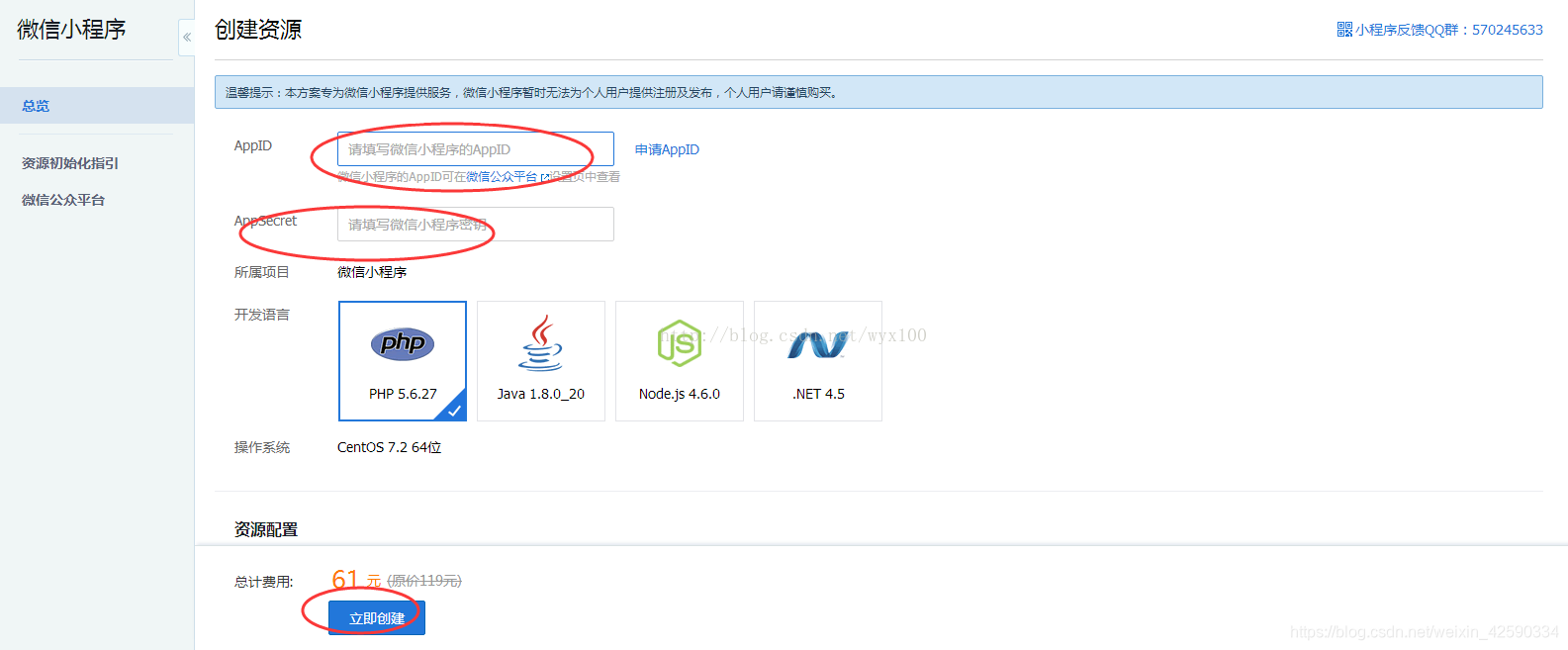1568x650 pixels.
Task: Open 小程序反馈QQ群 link
Action: pyautogui.click(x=1449, y=30)
